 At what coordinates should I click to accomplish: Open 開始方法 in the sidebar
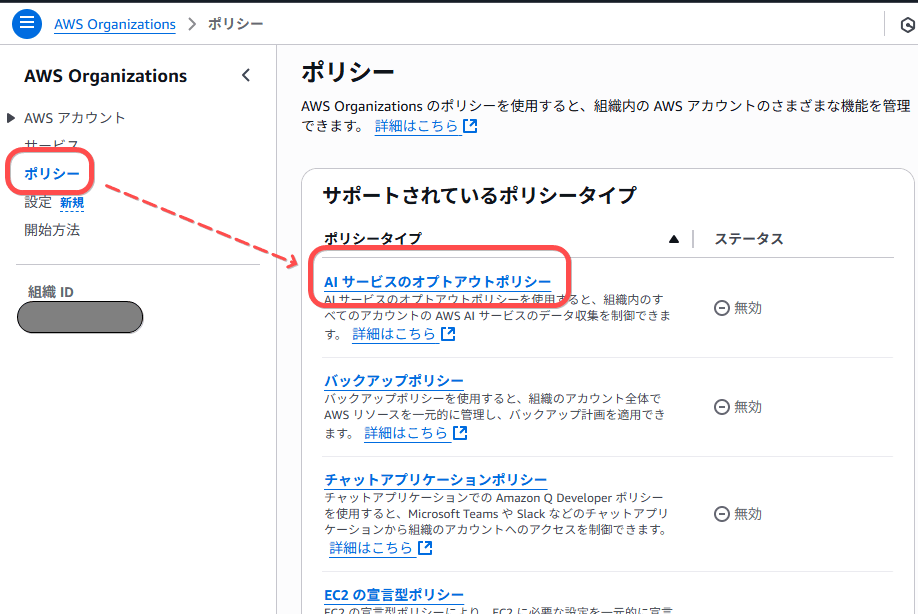[52, 230]
